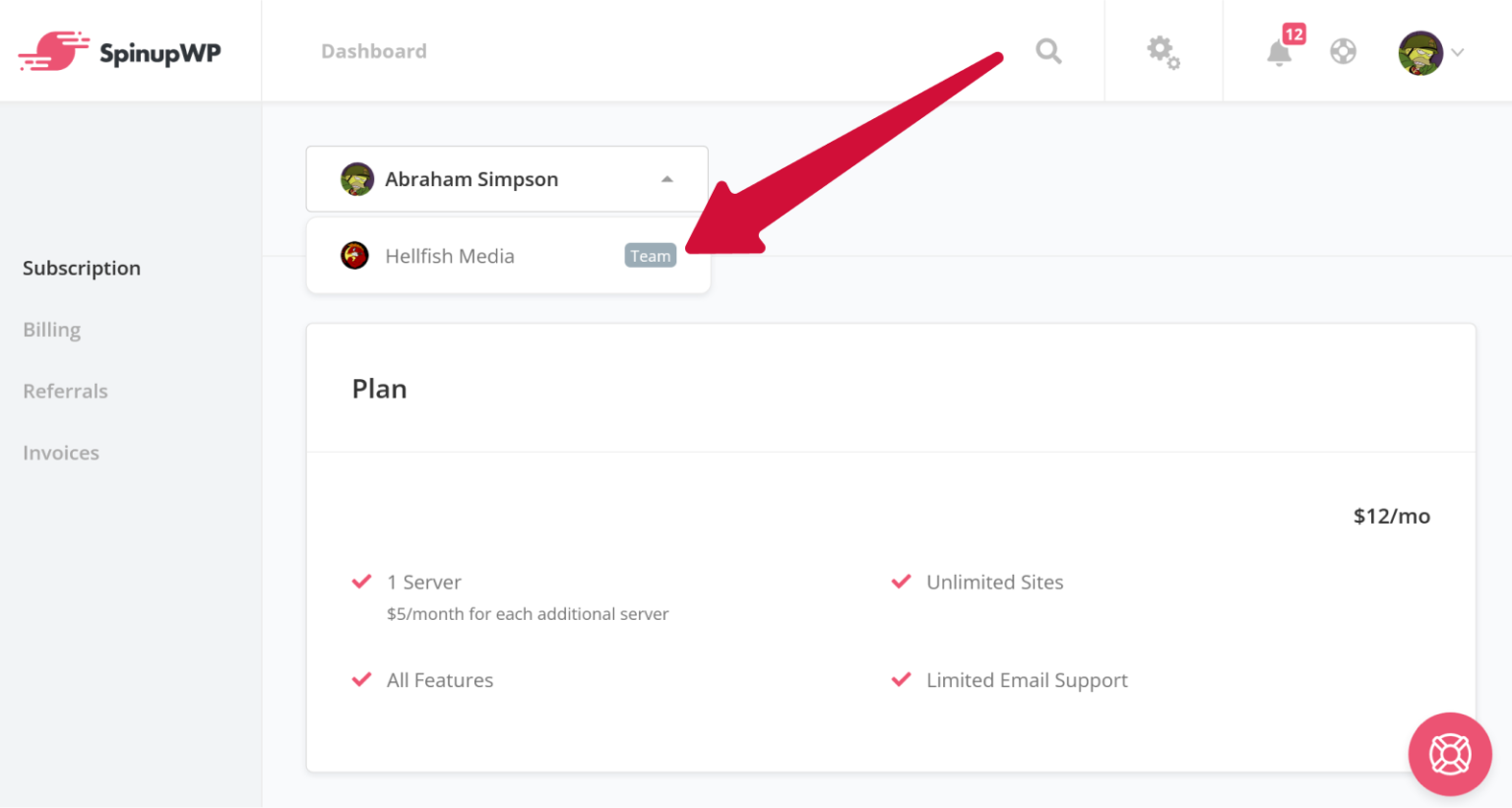This screenshot has width=1512, height=808.
Task: Click the checkmark next to Unlimited Sites
Action: 901,581
